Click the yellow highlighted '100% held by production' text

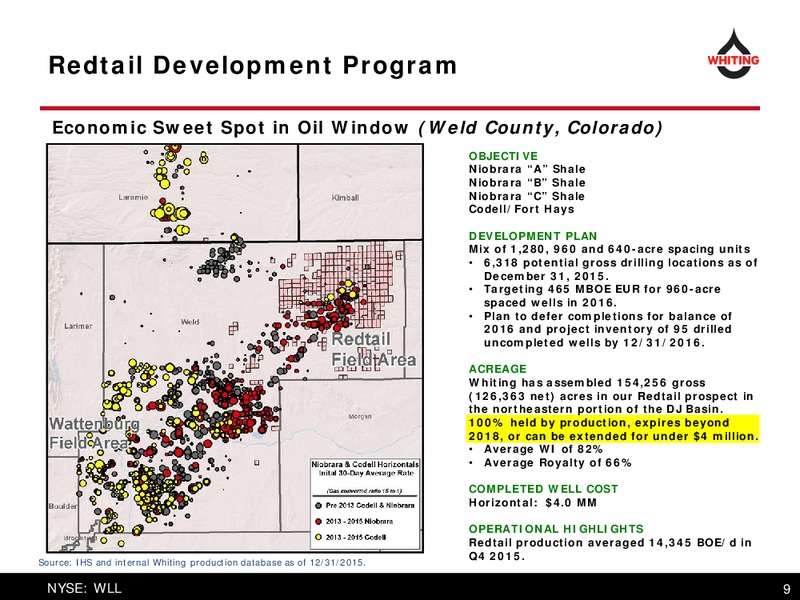613,429
